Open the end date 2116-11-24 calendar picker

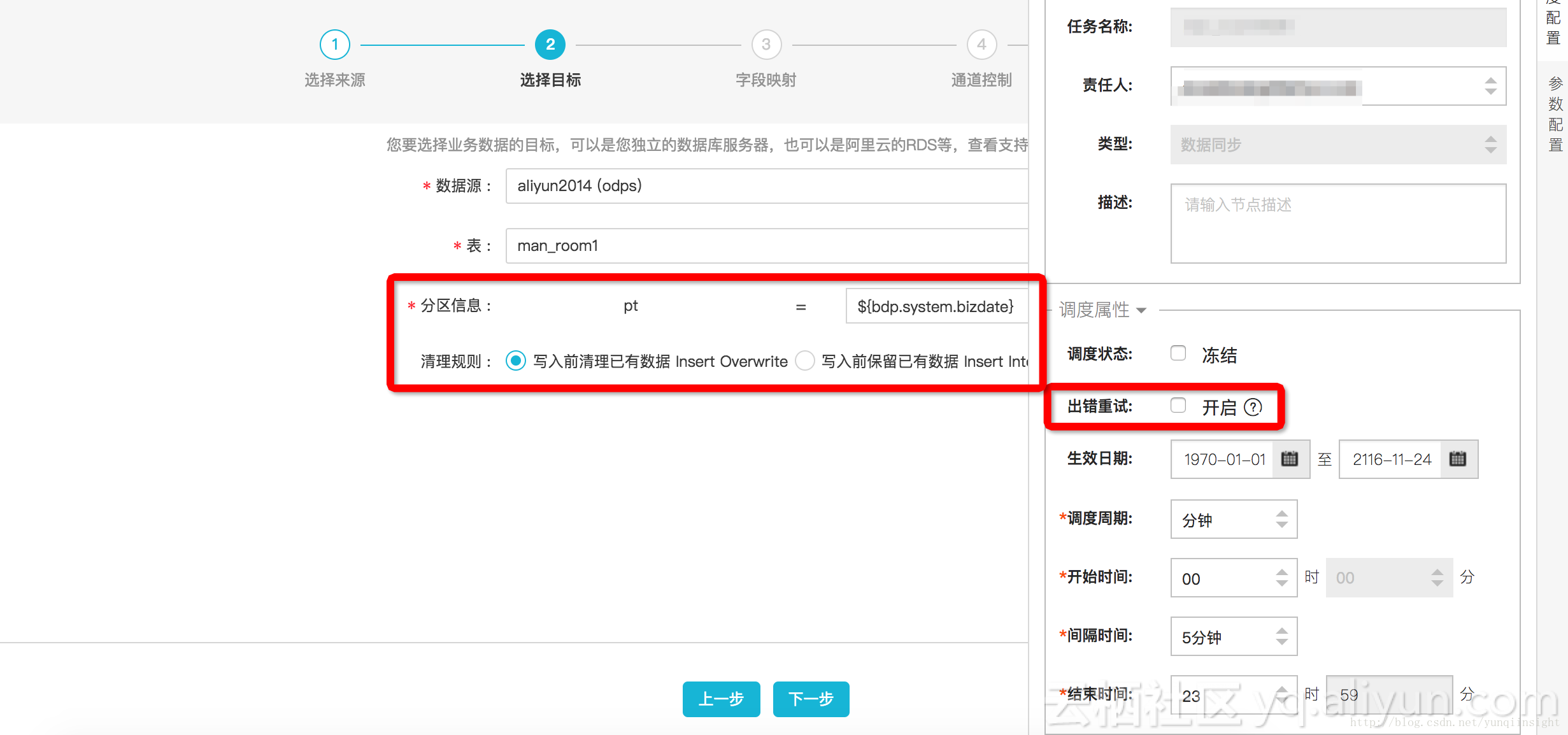pos(1458,459)
